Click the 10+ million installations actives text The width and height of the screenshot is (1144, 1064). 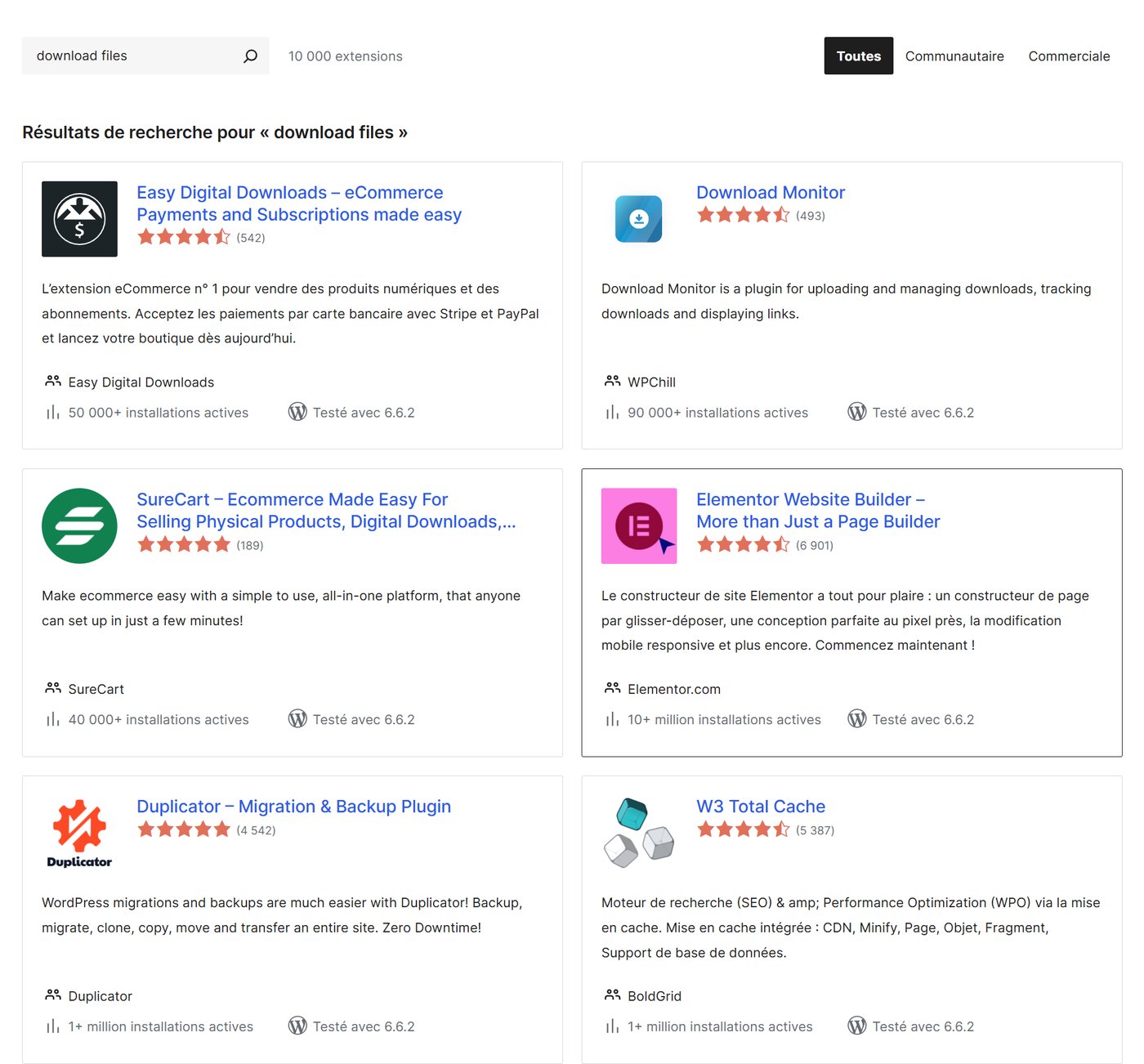(x=724, y=720)
